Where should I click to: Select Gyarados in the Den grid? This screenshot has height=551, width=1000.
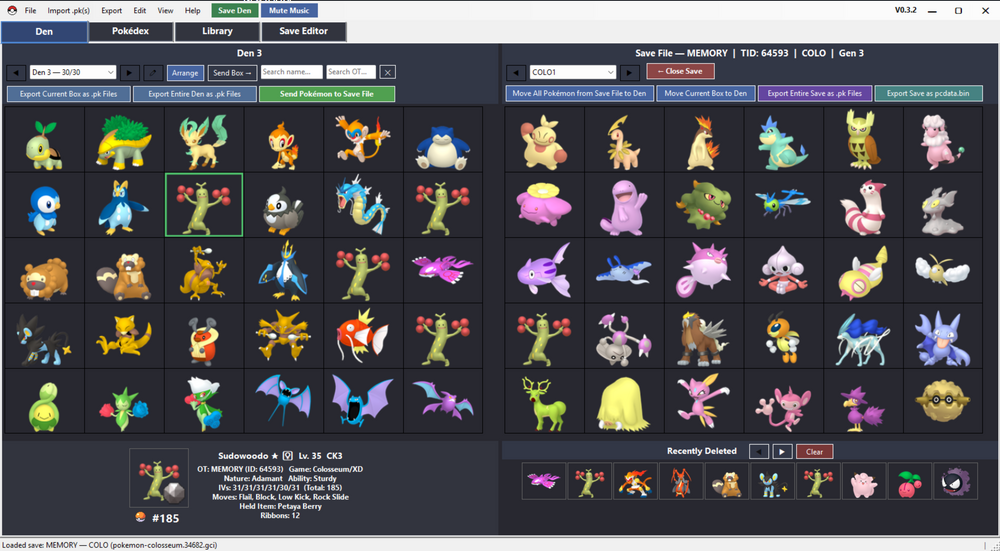[364, 205]
